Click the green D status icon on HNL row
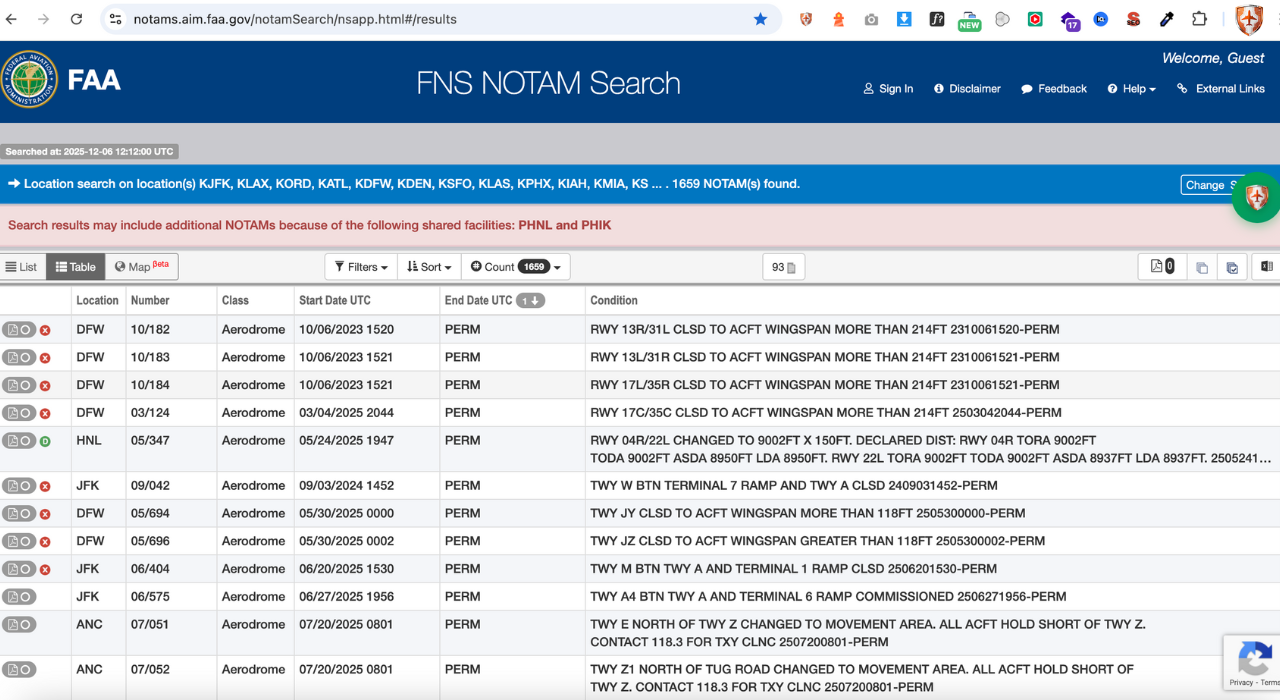 click(x=45, y=440)
